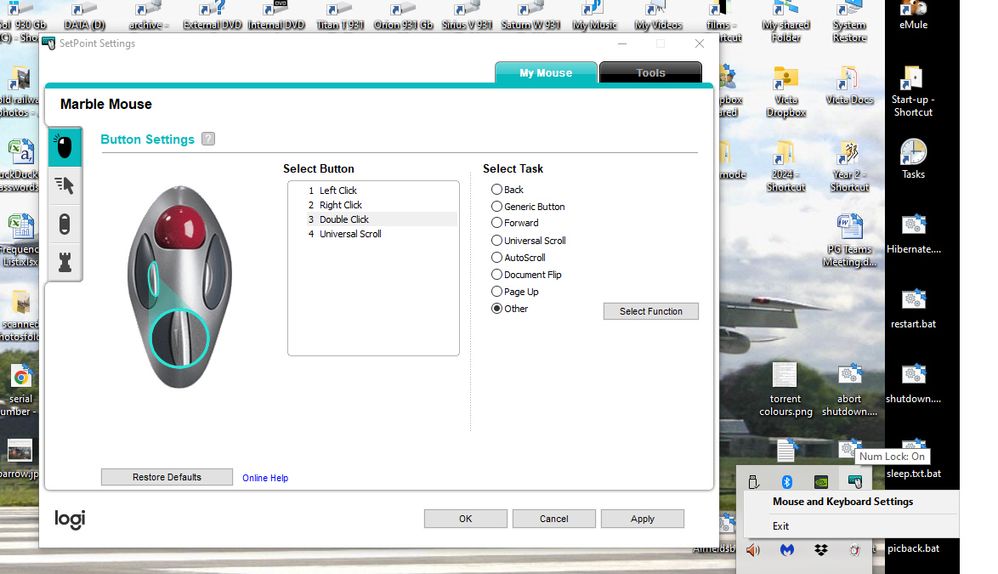The image size is (998, 574).
Task: Open the Button Settings mouse sidebar icon
Action: (64, 147)
